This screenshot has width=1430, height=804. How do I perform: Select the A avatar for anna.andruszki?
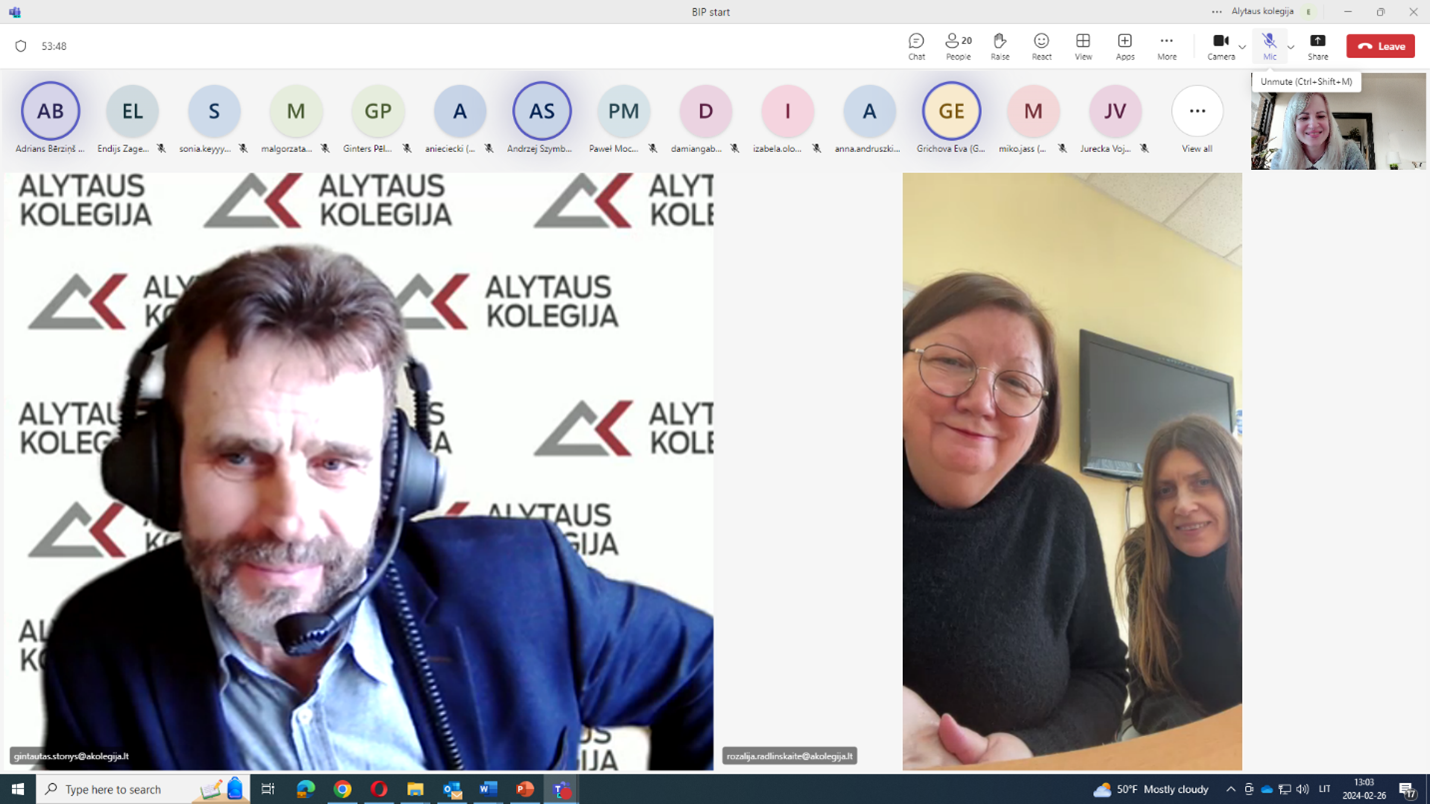(x=870, y=111)
